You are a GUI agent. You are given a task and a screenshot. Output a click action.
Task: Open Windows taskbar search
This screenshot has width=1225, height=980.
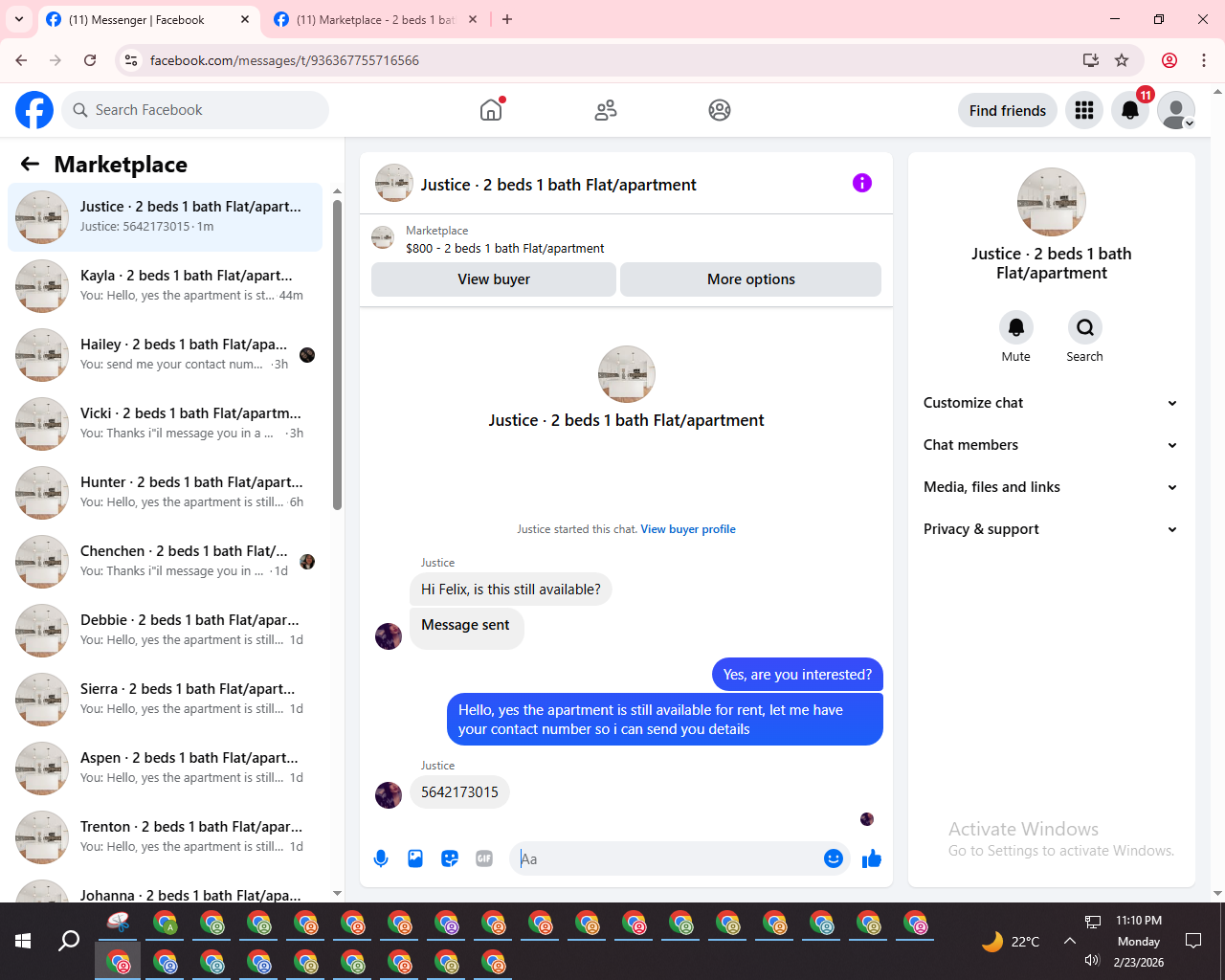point(69,941)
